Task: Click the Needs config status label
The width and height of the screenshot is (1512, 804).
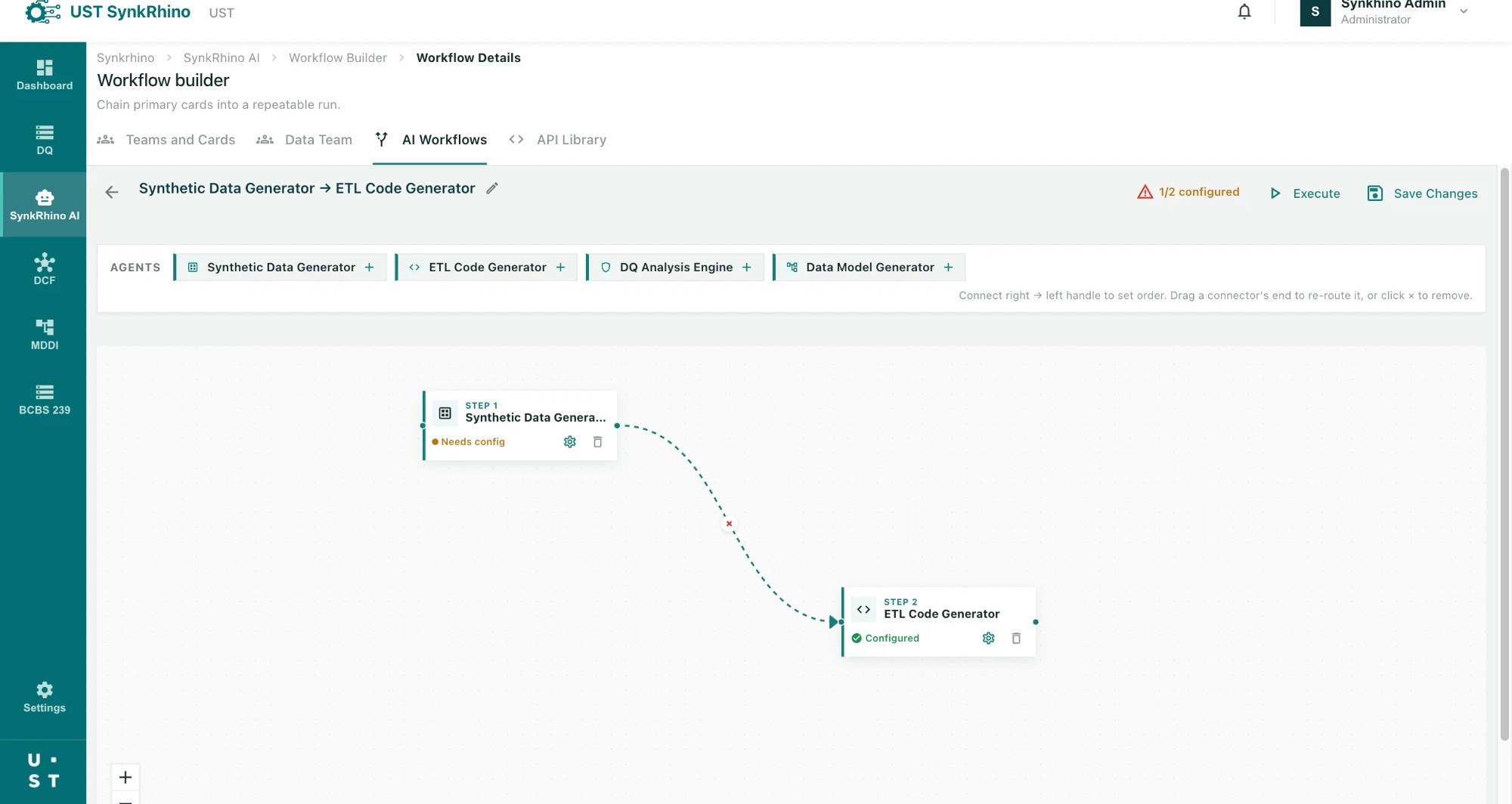Action: coord(468,442)
